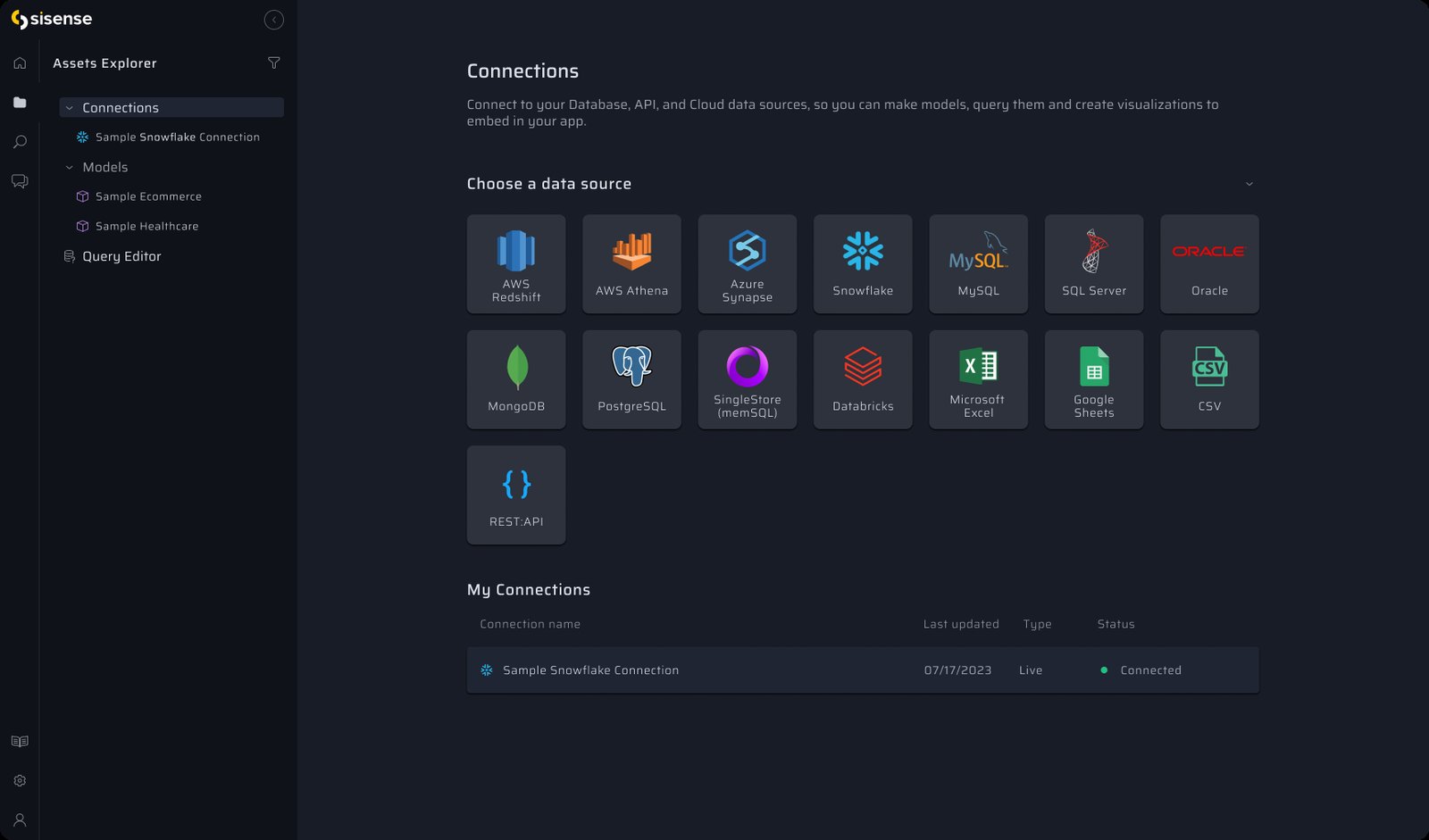Select the AWS Redshift data source
This screenshot has height=840, width=1429.
pyautogui.click(x=516, y=264)
